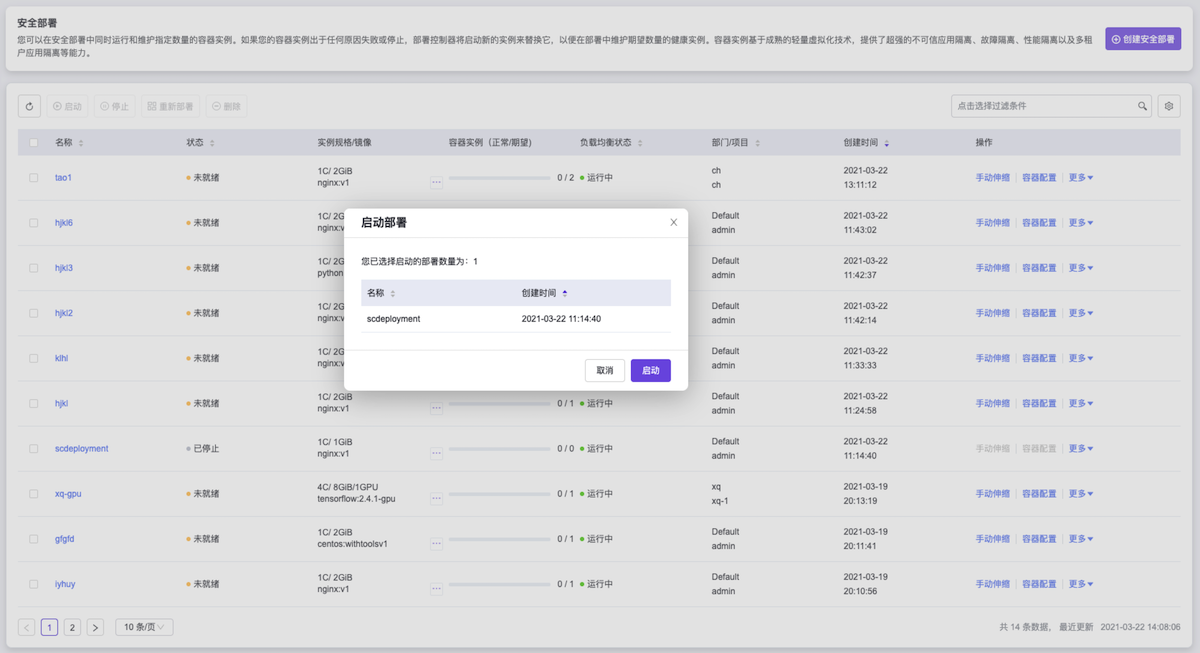The height and width of the screenshot is (653, 1200).
Task: Tick the checkbox for scdeployment
Action: point(33,449)
